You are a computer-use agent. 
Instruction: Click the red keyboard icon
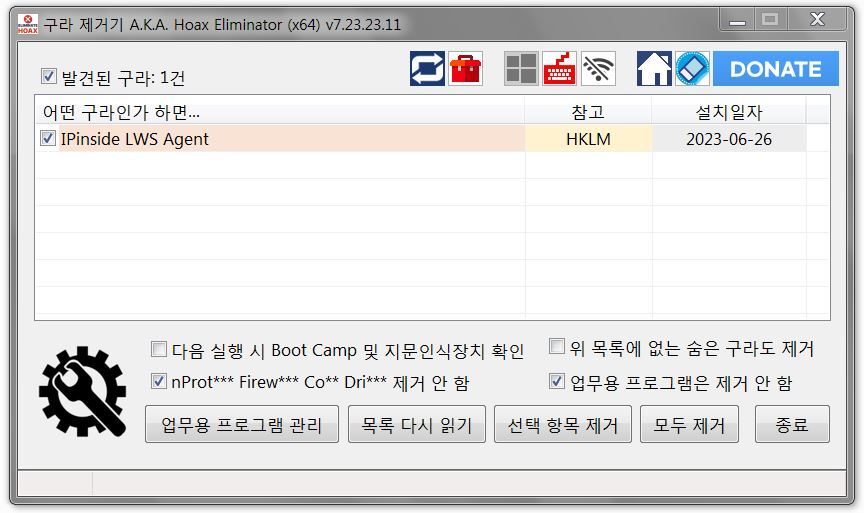(560, 69)
